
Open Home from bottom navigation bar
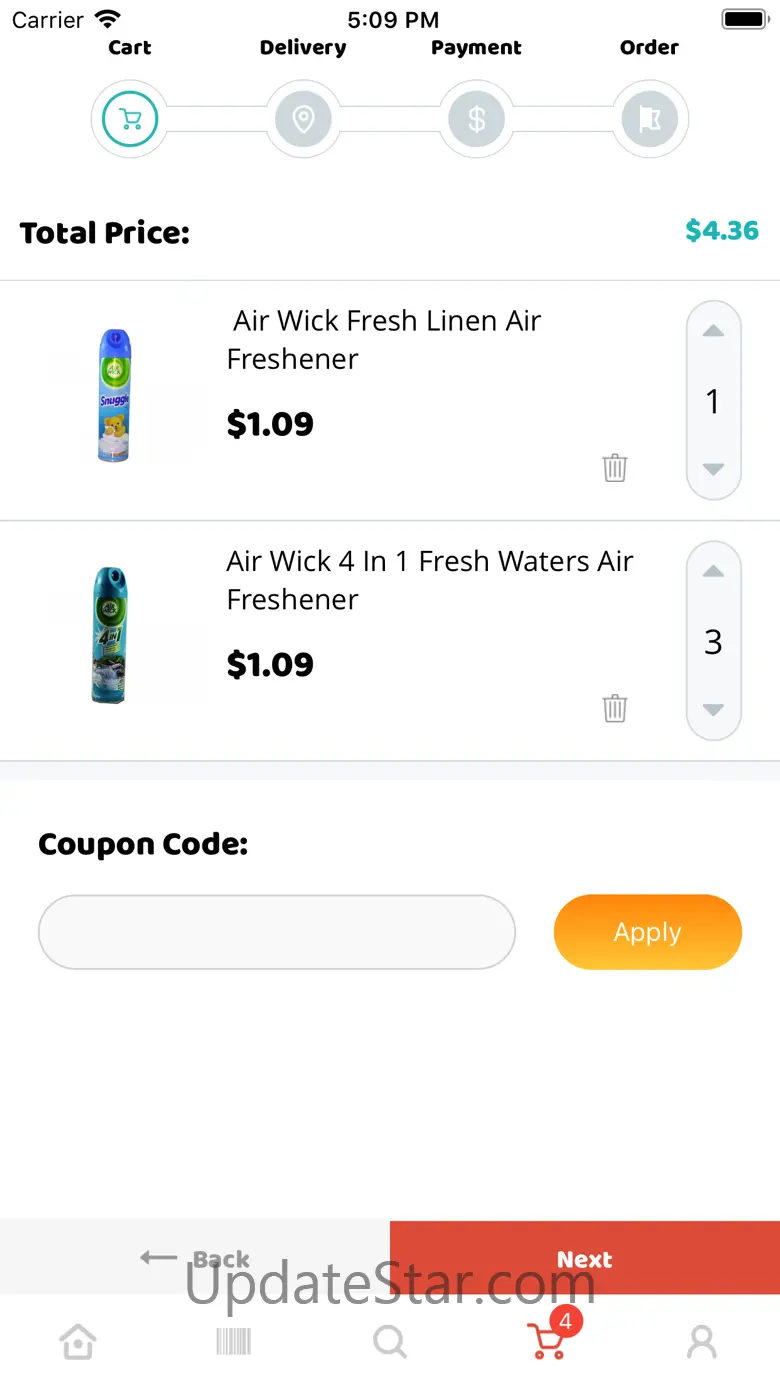(78, 1341)
